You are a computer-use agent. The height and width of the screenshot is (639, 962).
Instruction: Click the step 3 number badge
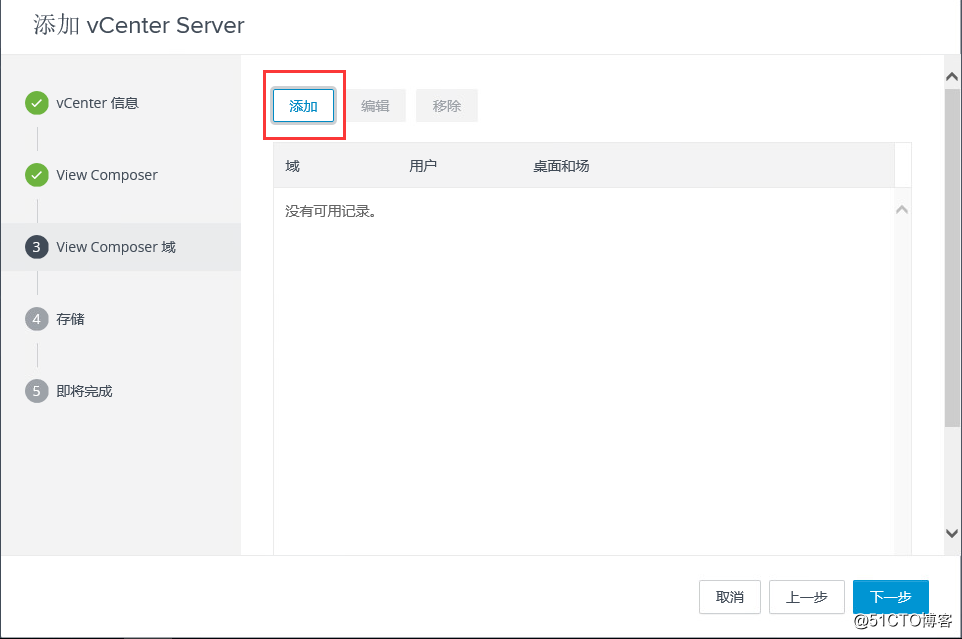(37, 247)
